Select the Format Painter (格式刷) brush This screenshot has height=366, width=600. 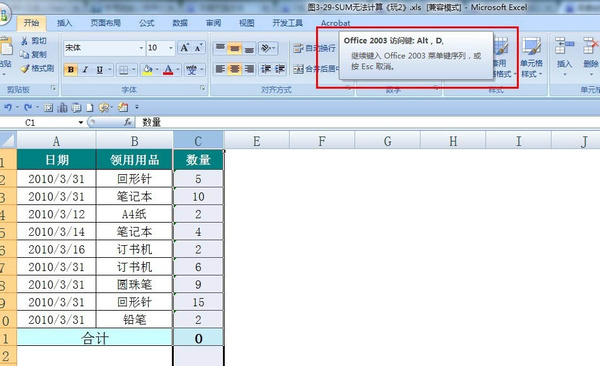(x=25, y=69)
